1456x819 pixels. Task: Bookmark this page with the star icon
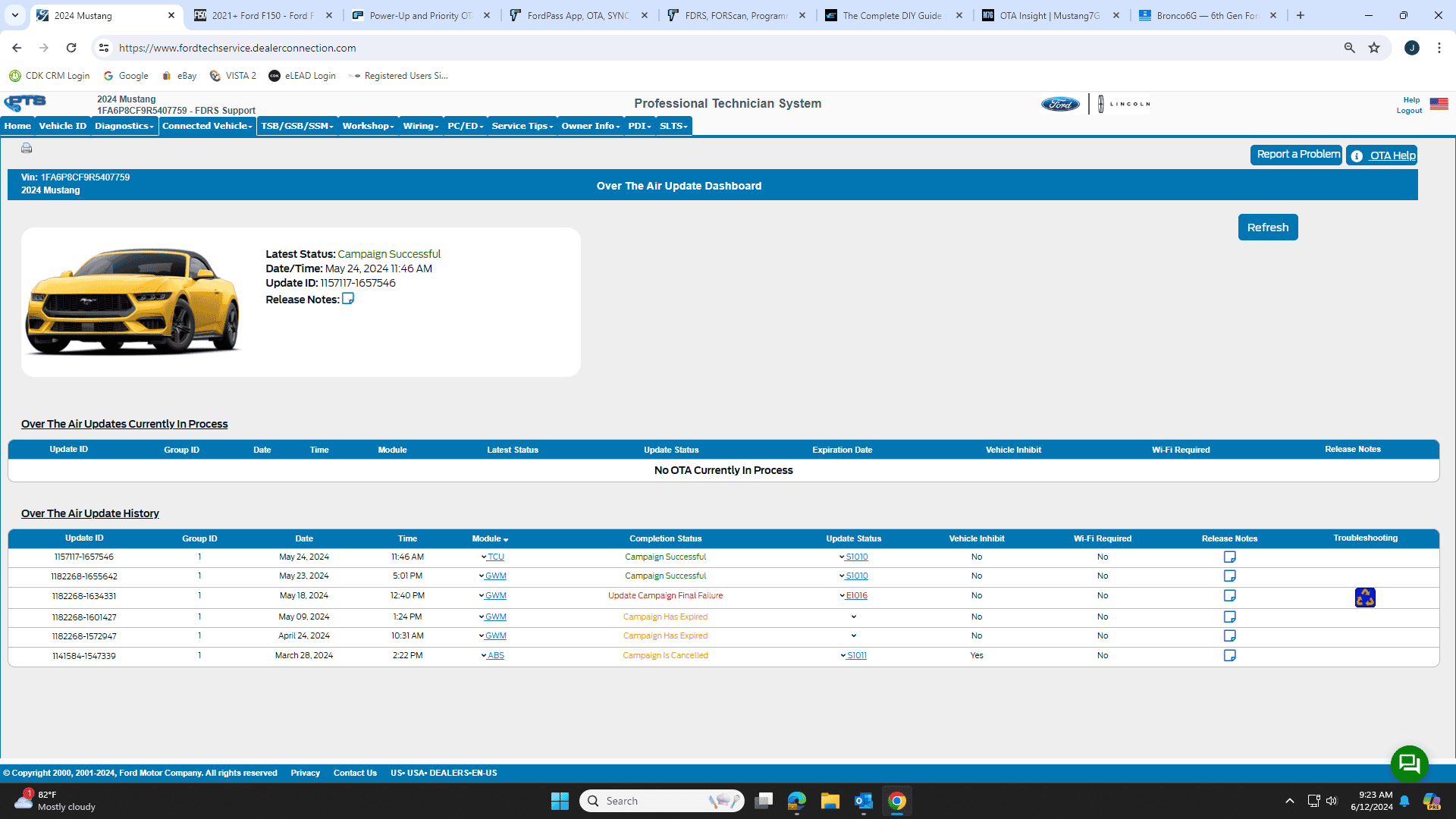[x=1374, y=48]
